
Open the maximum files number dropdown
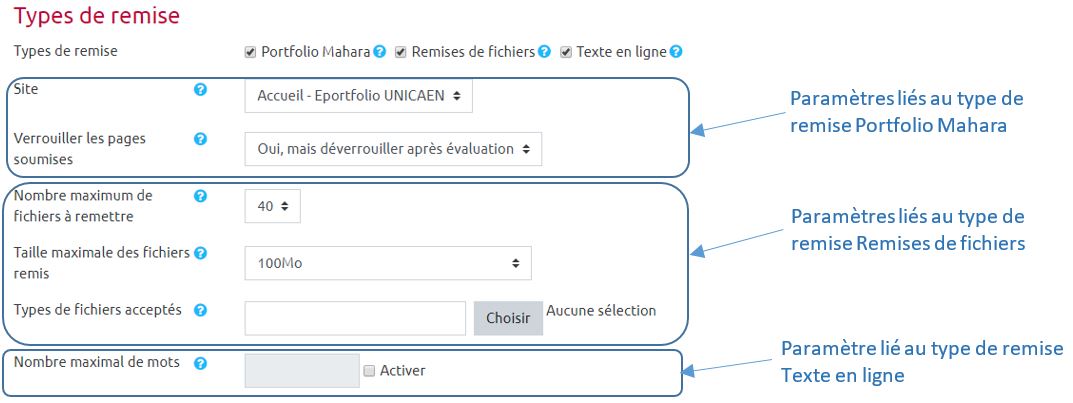(272, 206)
